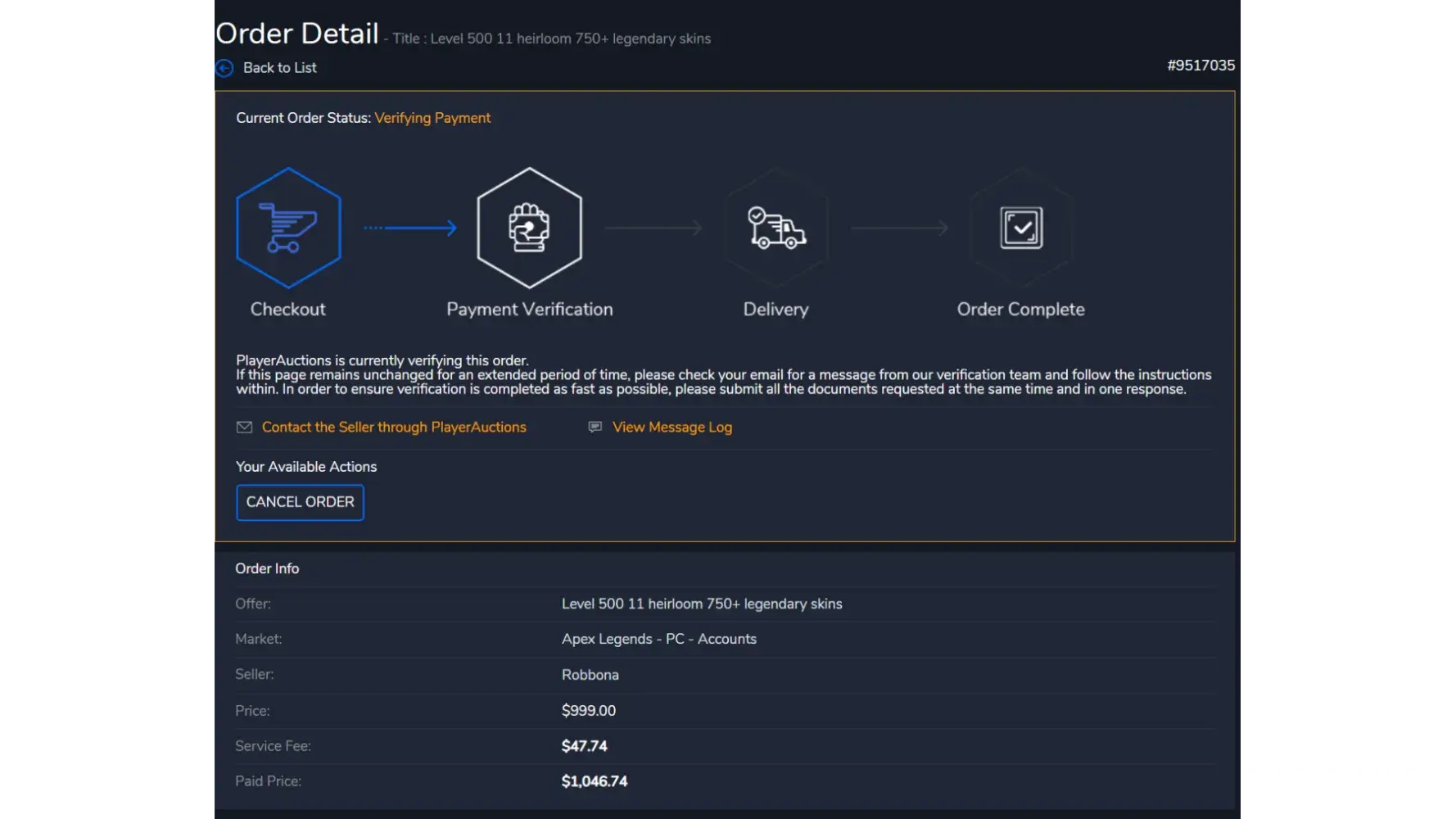Screen dimensions: 1456x819
Task: Open Contact the Seller through PlayerAuctions
Action: click(394, 427)
